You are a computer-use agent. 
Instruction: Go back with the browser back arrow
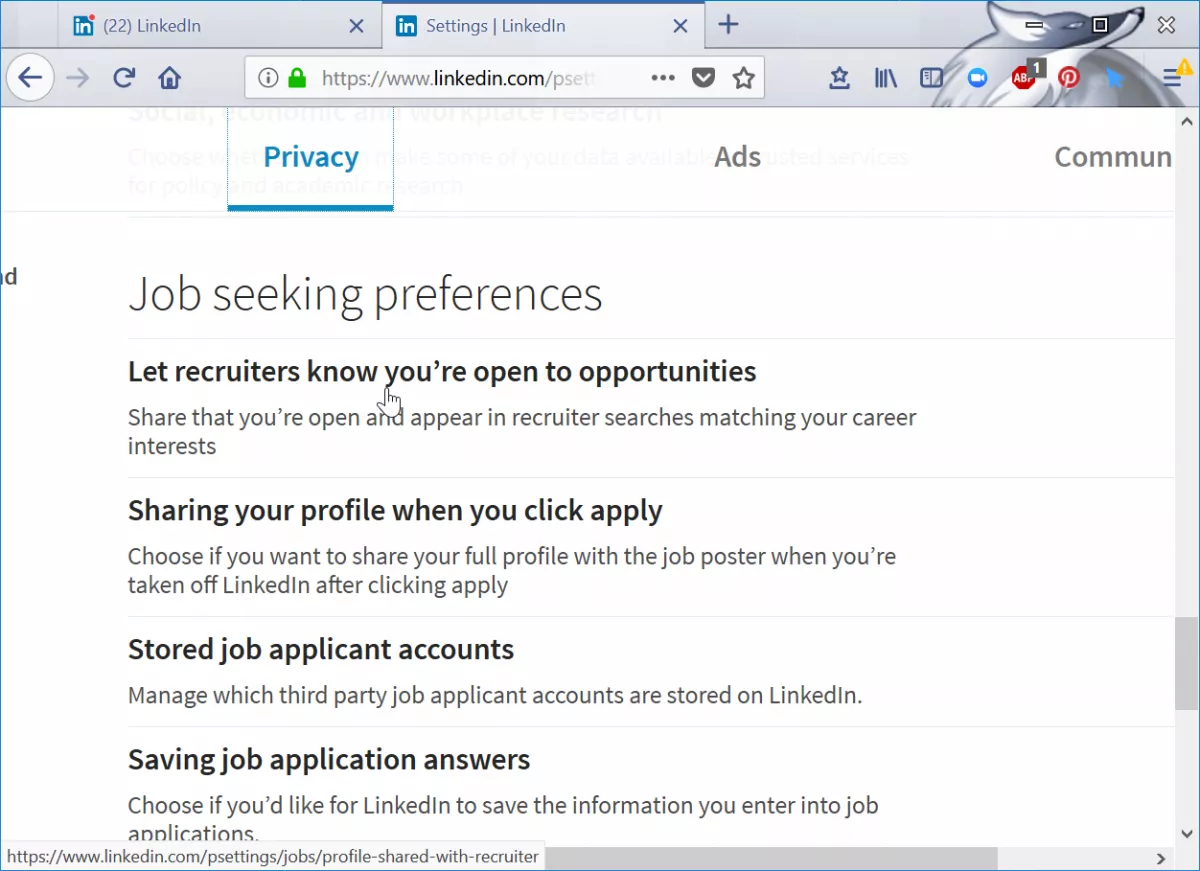31,78
